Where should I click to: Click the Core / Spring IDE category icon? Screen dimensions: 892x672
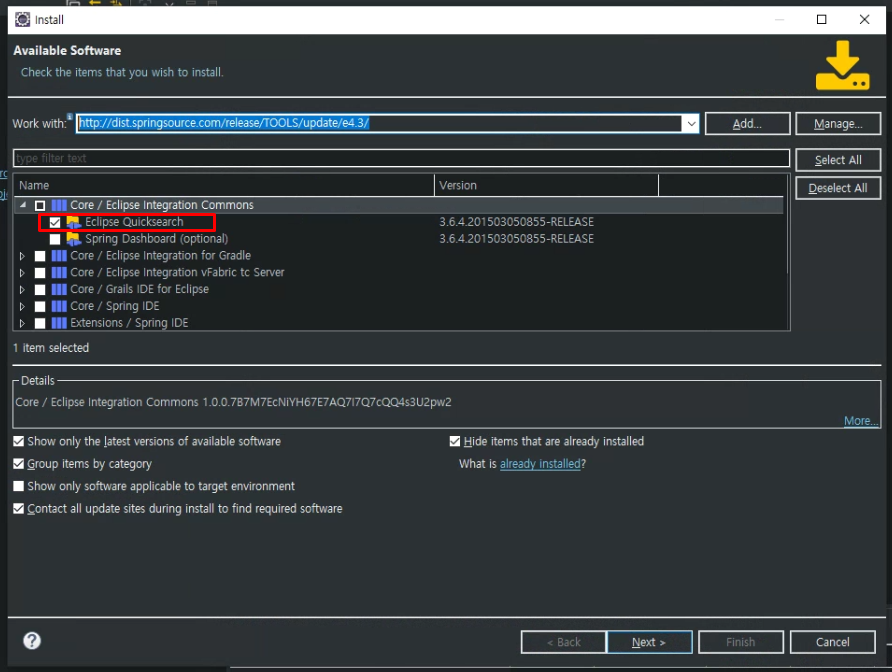tap(59, 306)
